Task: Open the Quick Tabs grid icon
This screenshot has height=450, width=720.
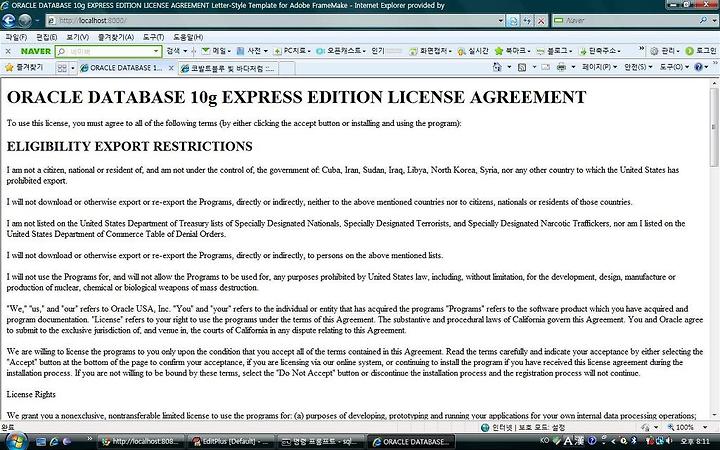Action: click(62, 68)
